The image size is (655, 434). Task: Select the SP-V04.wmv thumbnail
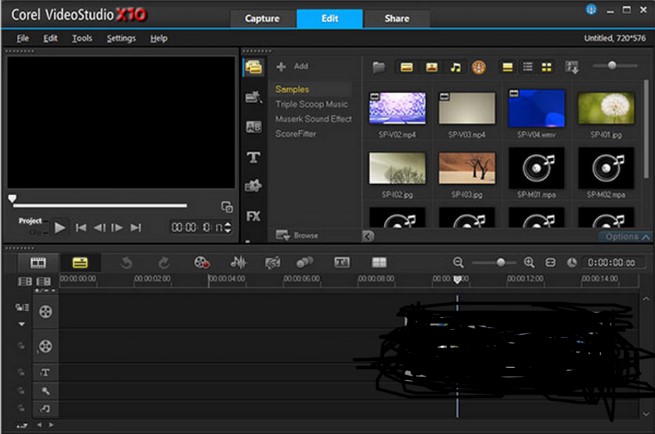click(x=537, y=108)
